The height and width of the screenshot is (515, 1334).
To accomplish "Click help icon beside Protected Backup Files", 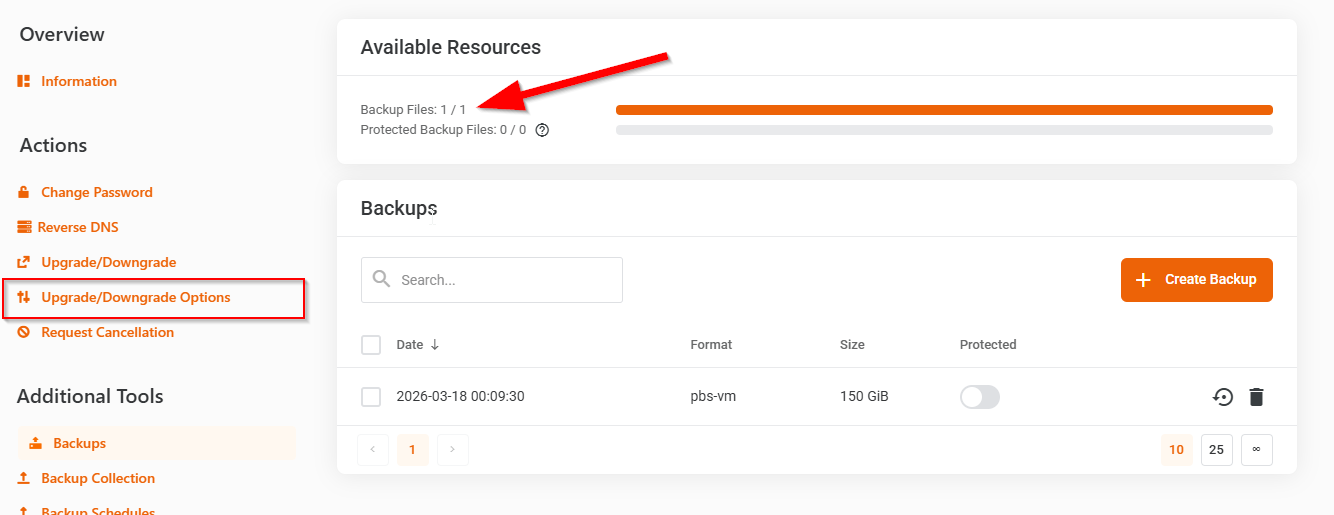I will click(x=542, y=130).
